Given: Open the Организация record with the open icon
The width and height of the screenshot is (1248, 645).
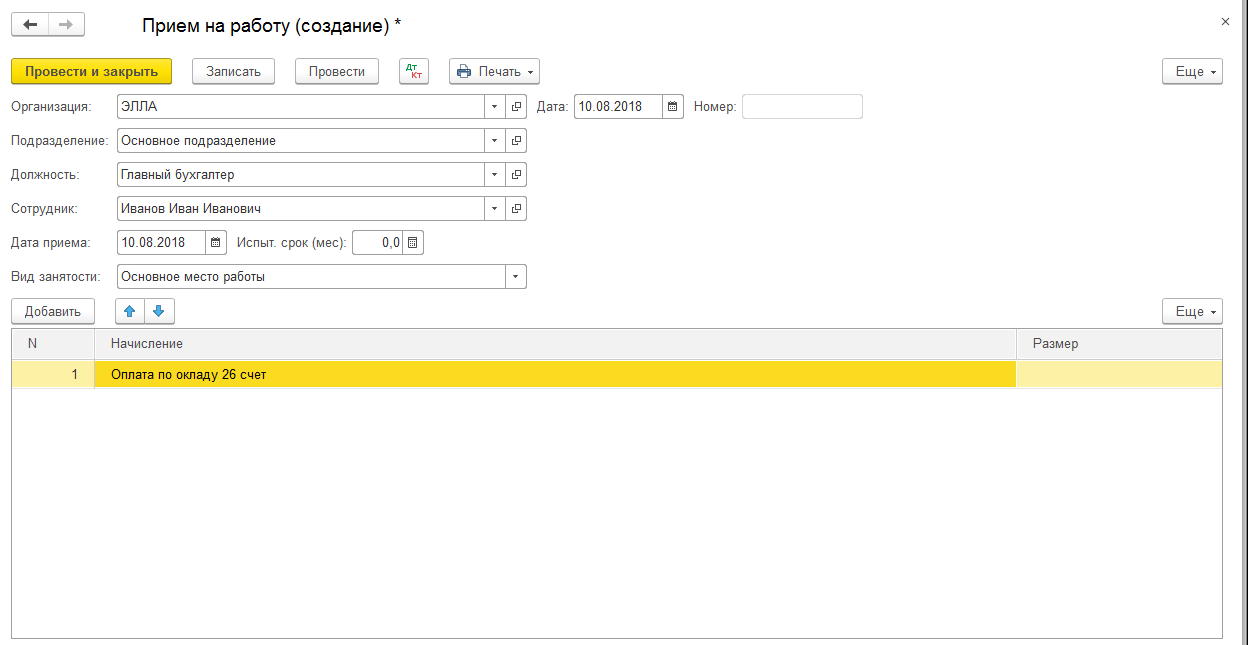Looking at the screenshot, I should click(516, 107).
